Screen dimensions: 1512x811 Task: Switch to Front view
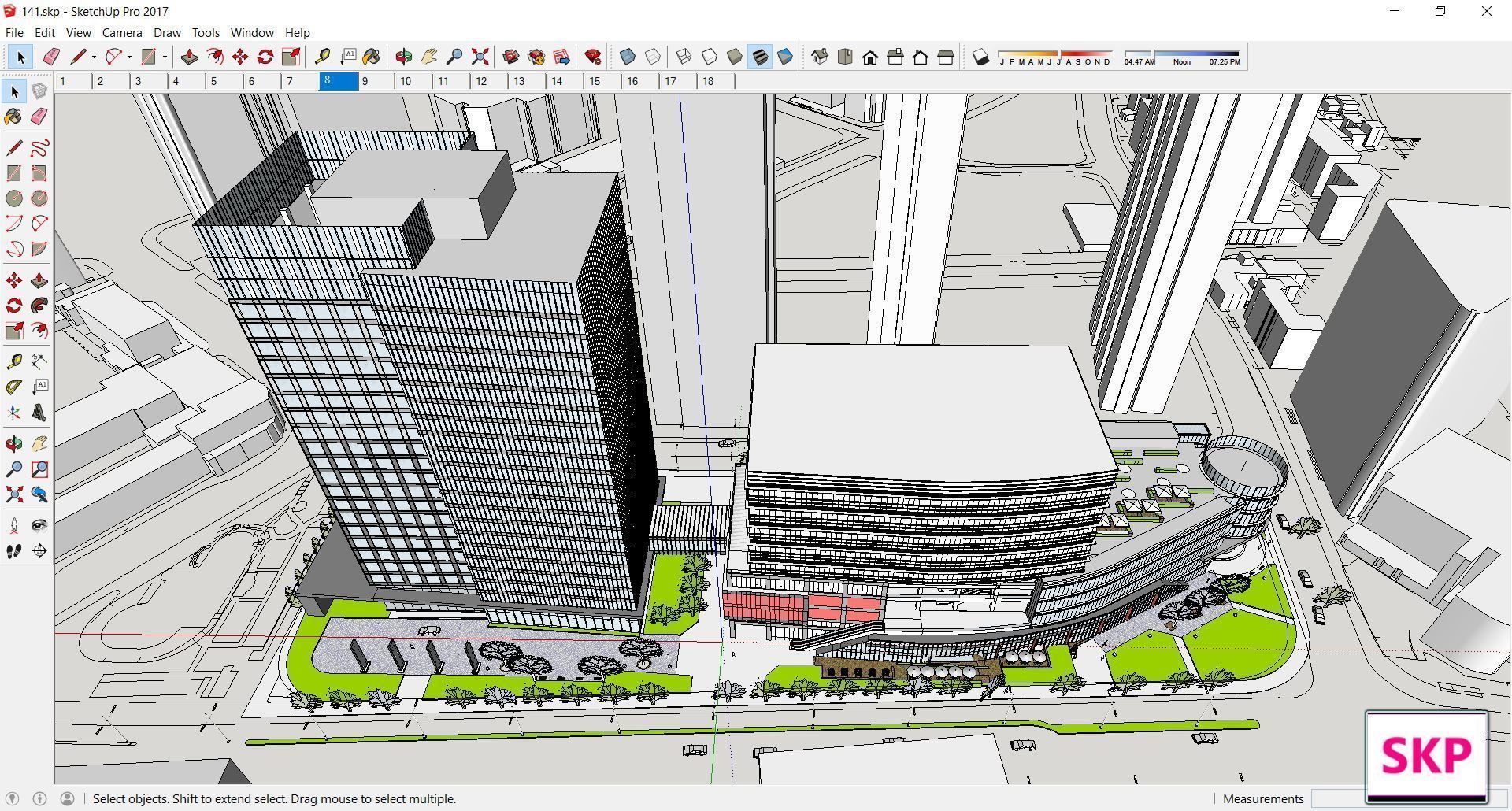tap(870, 57)
